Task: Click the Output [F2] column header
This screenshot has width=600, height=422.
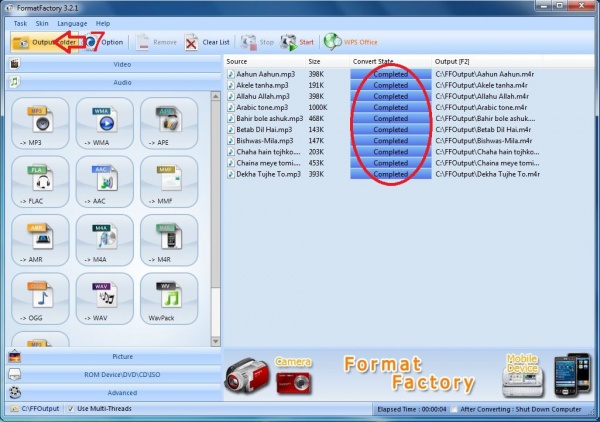Action: point(487,61)
